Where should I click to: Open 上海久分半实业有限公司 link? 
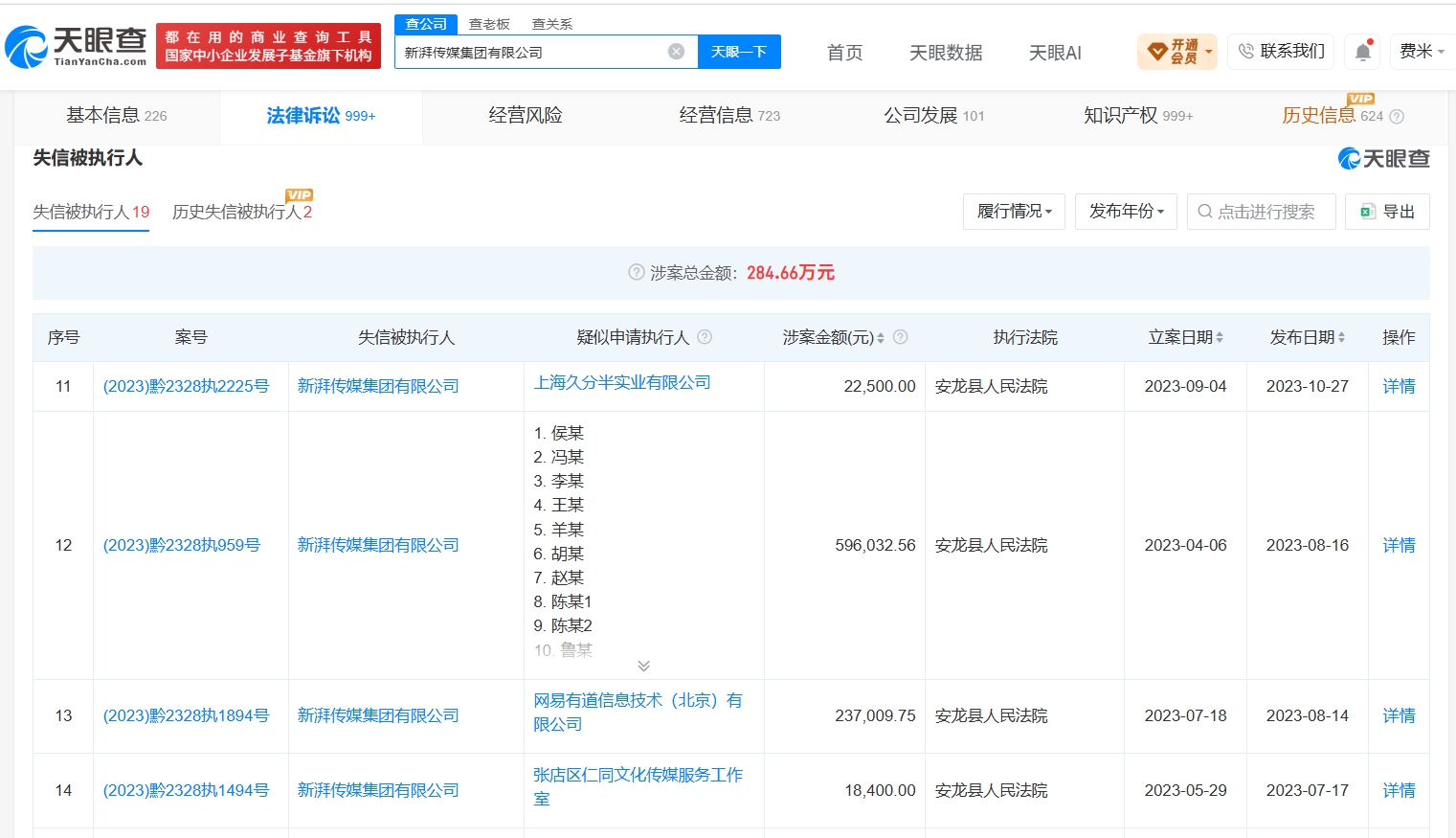click(x=622, y=382)
